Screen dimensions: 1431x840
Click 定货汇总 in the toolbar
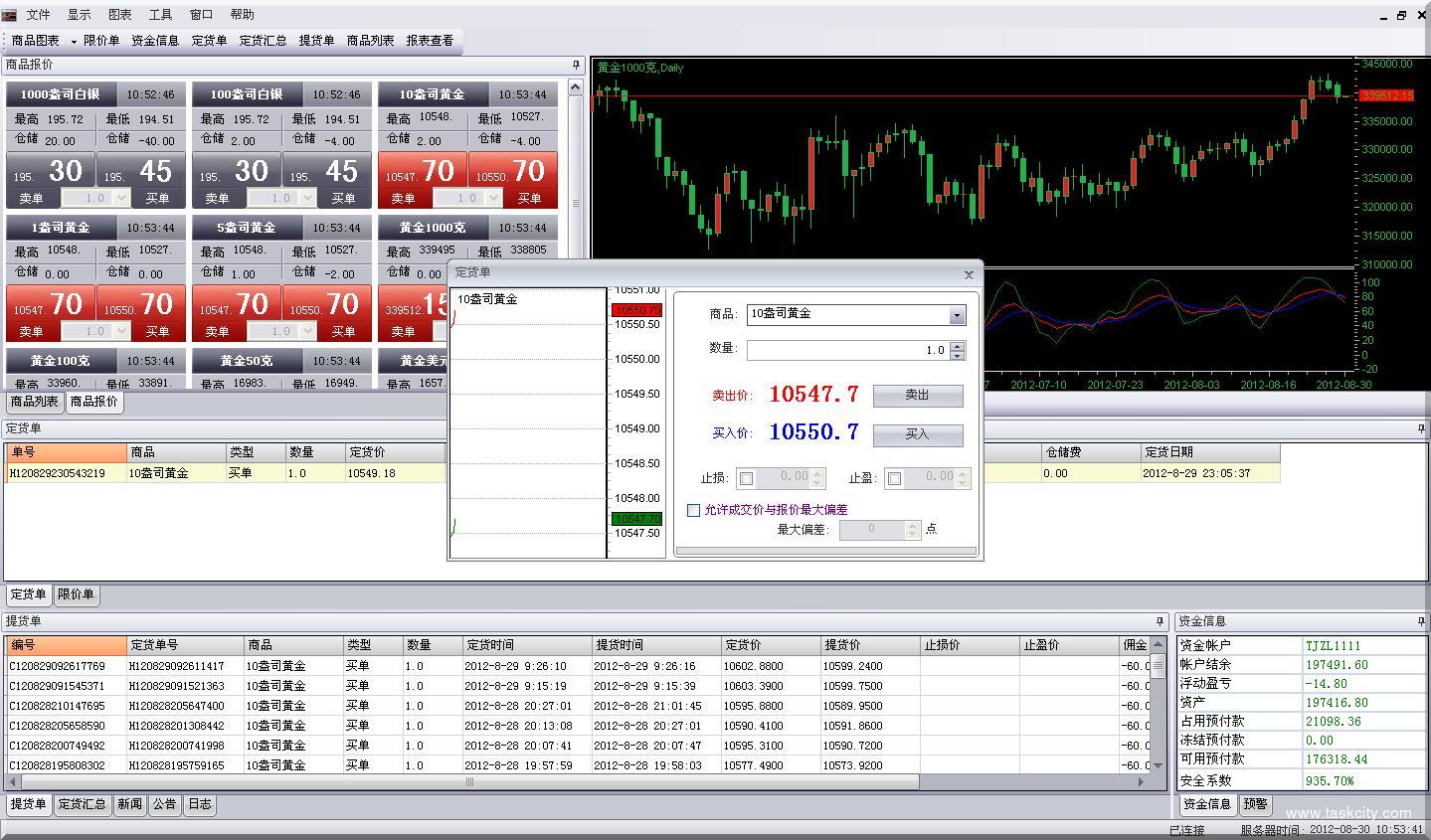(263, 41)
